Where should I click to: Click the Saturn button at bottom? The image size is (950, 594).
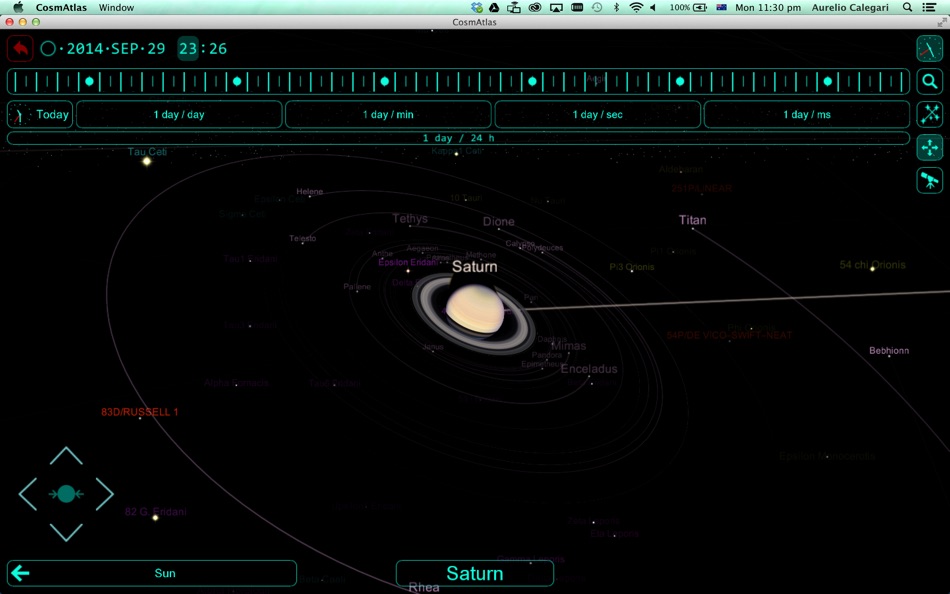(474, 573)
